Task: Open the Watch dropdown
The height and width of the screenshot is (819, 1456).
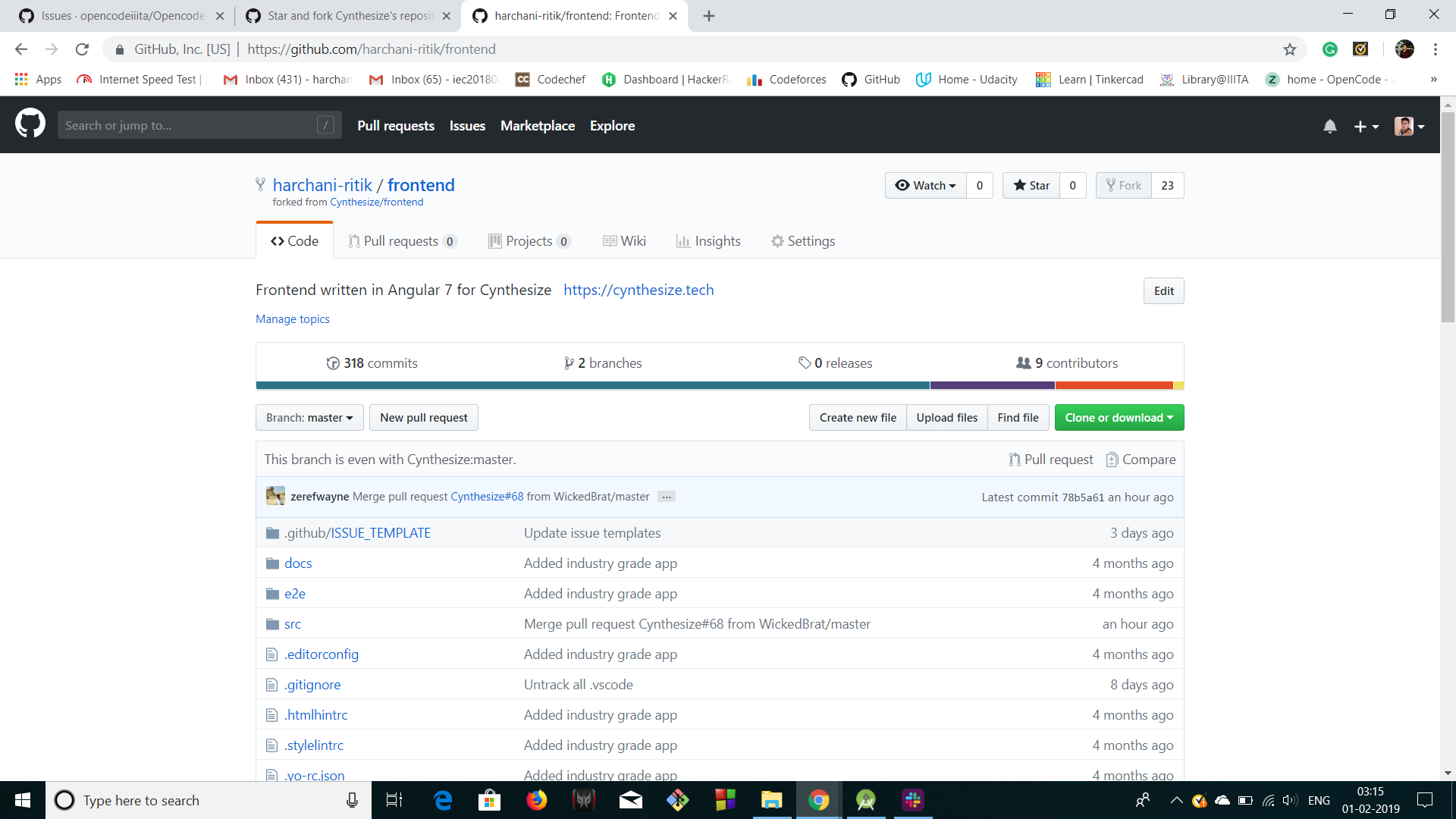Action: tap(925, 186)
